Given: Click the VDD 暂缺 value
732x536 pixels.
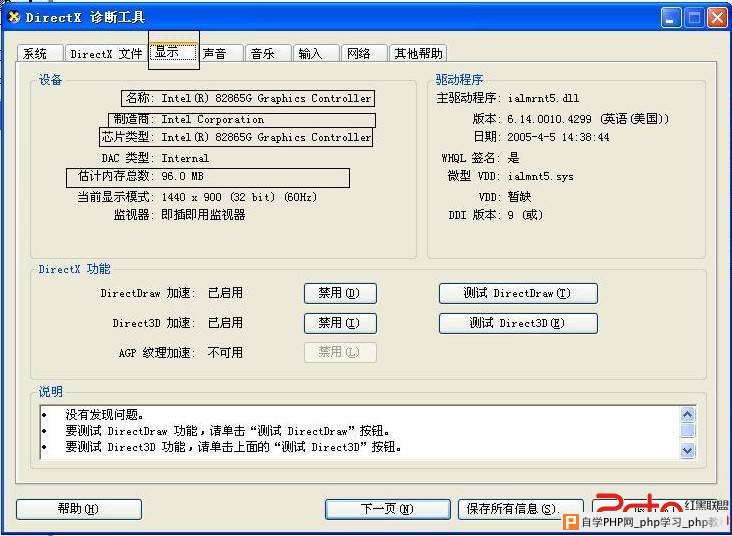Looking at the screenshot, I should [520, 197].
